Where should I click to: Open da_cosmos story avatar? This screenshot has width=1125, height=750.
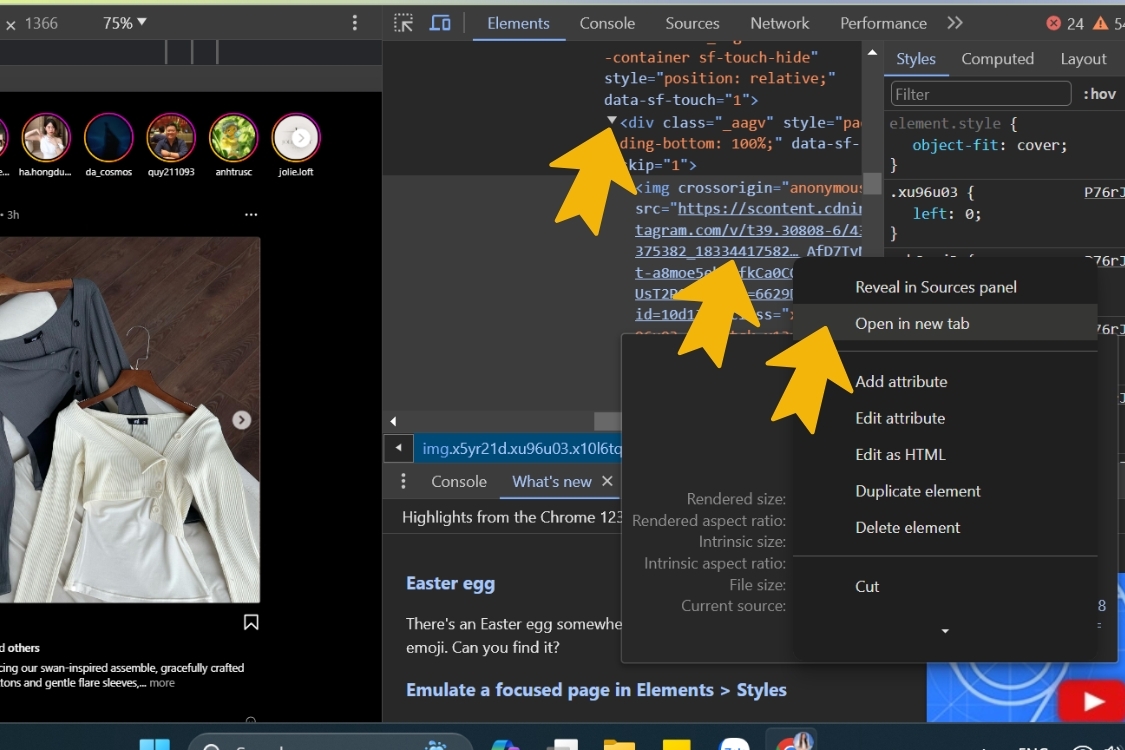(x=108, y=137)
